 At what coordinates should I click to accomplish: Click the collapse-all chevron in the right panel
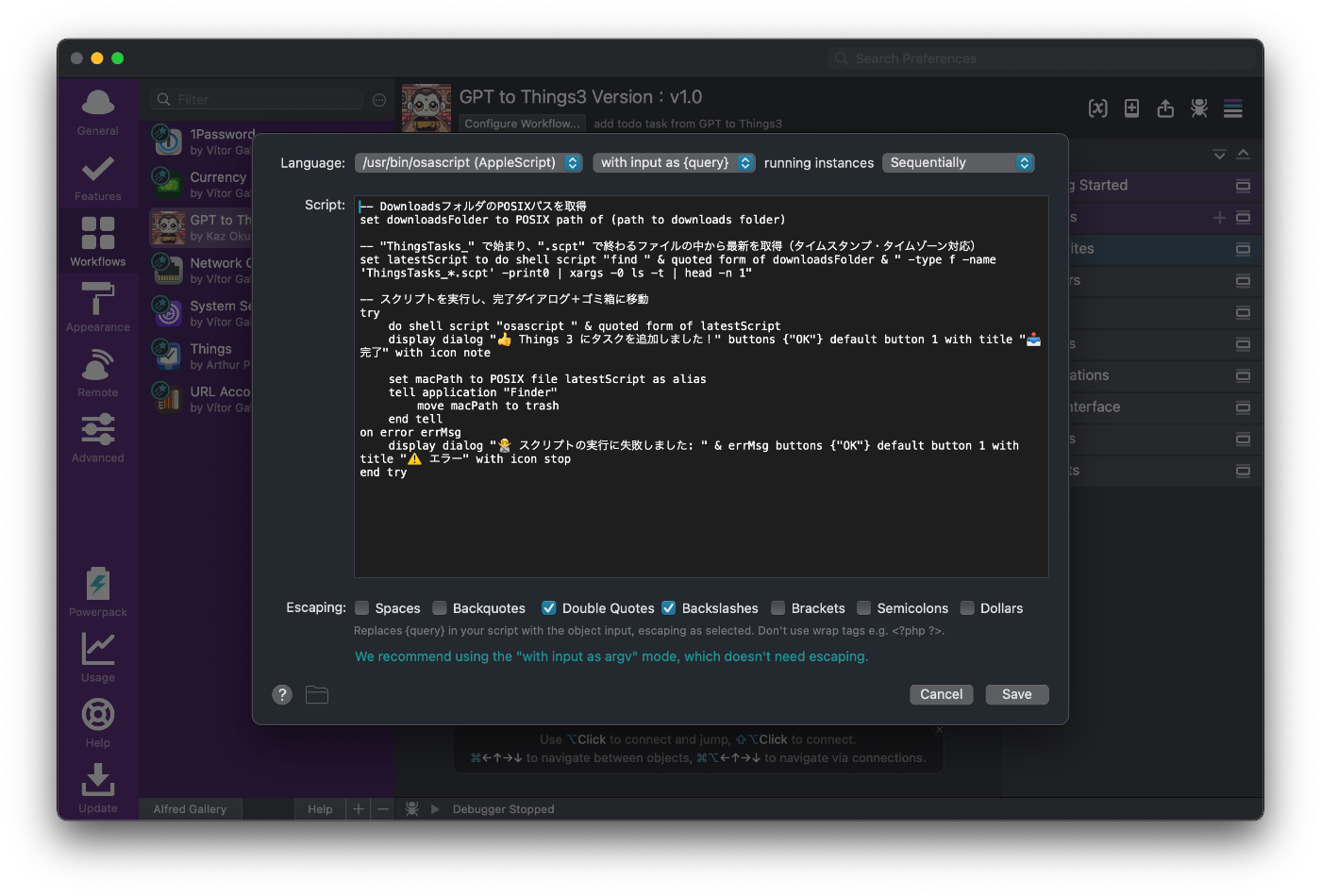click(x=1219, y=154)
